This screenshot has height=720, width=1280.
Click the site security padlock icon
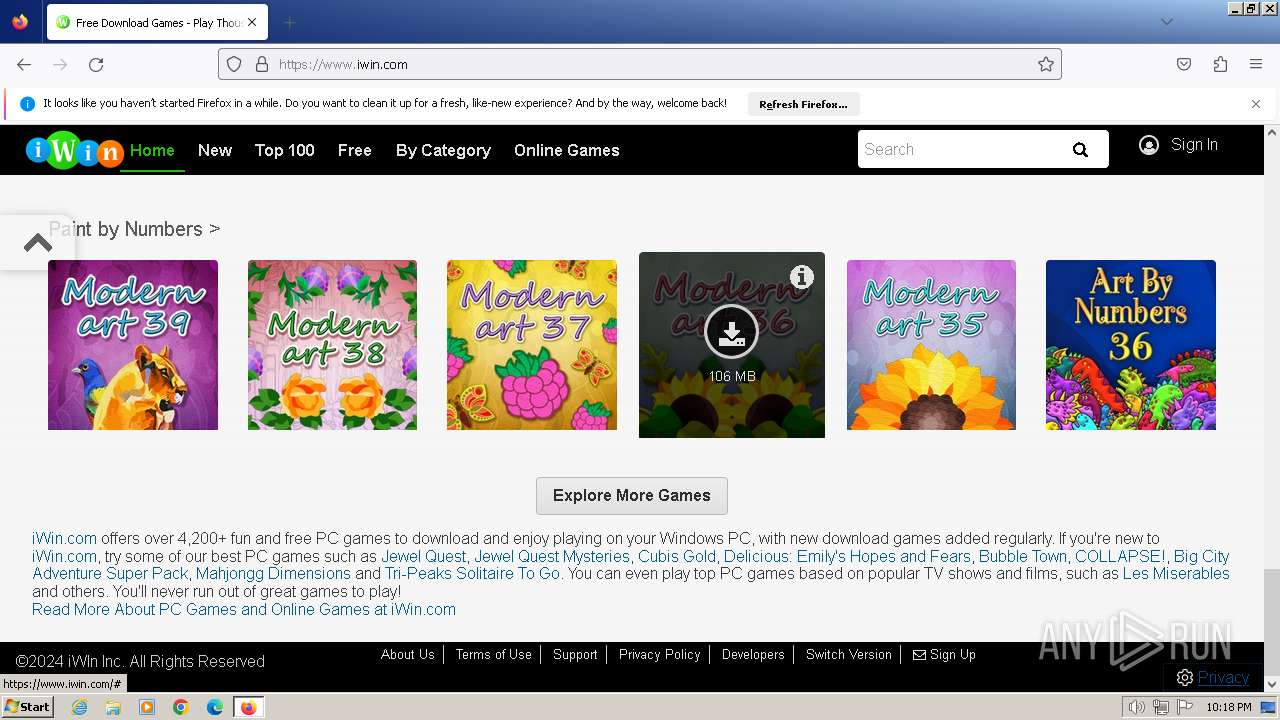[x=262, y=64]
